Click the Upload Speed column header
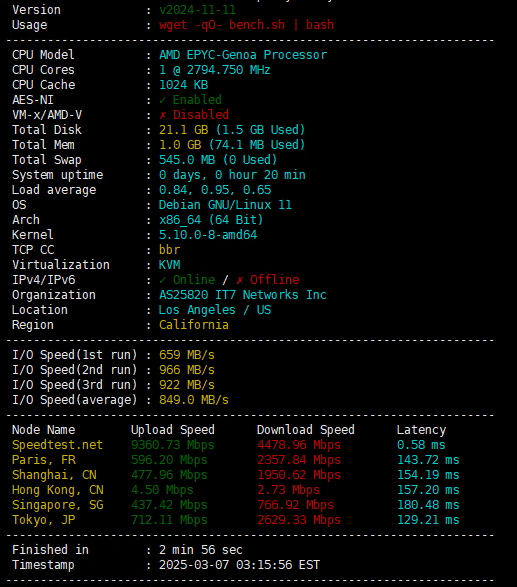The image size is (517, 587). coord(173,430)
